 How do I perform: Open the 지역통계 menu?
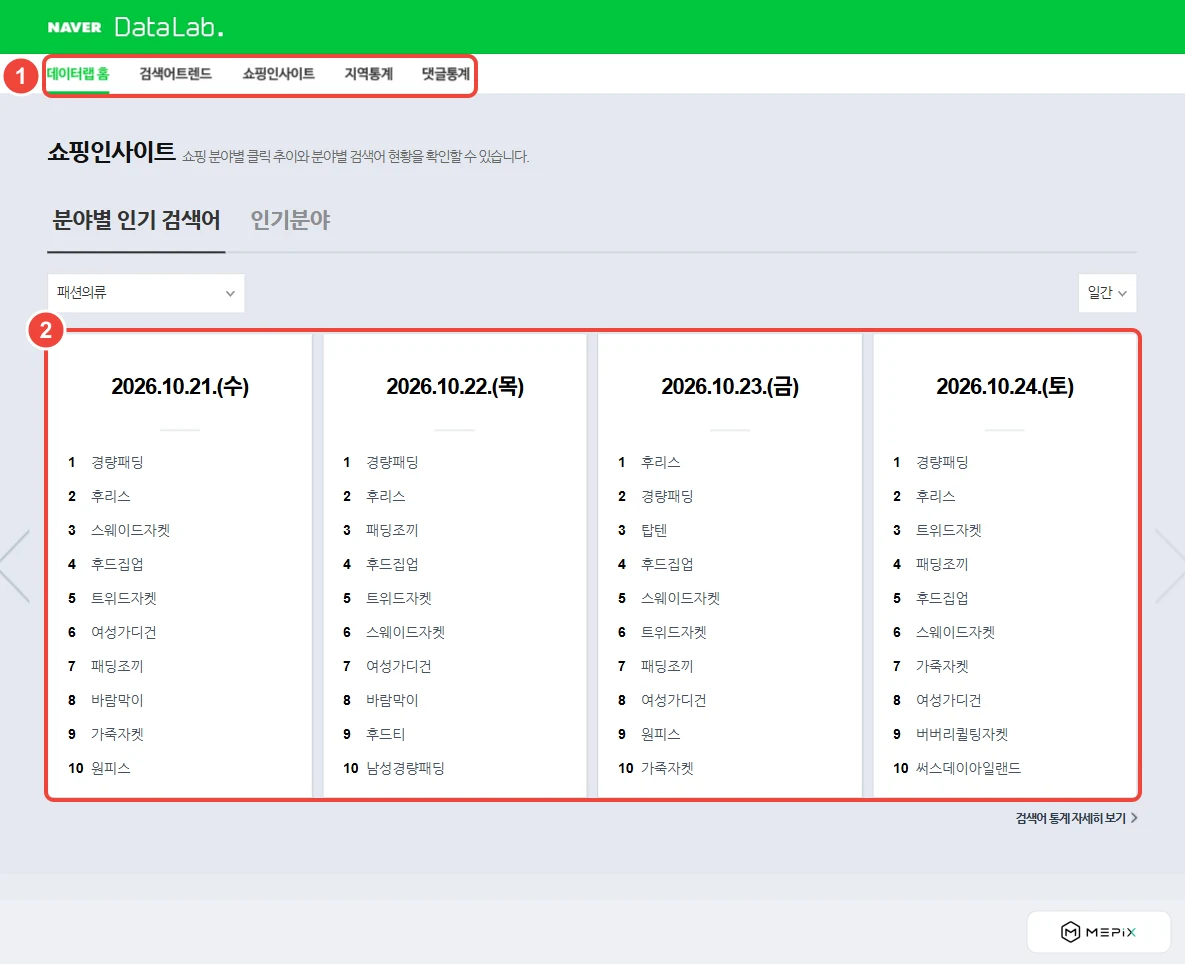coord(369,74)
